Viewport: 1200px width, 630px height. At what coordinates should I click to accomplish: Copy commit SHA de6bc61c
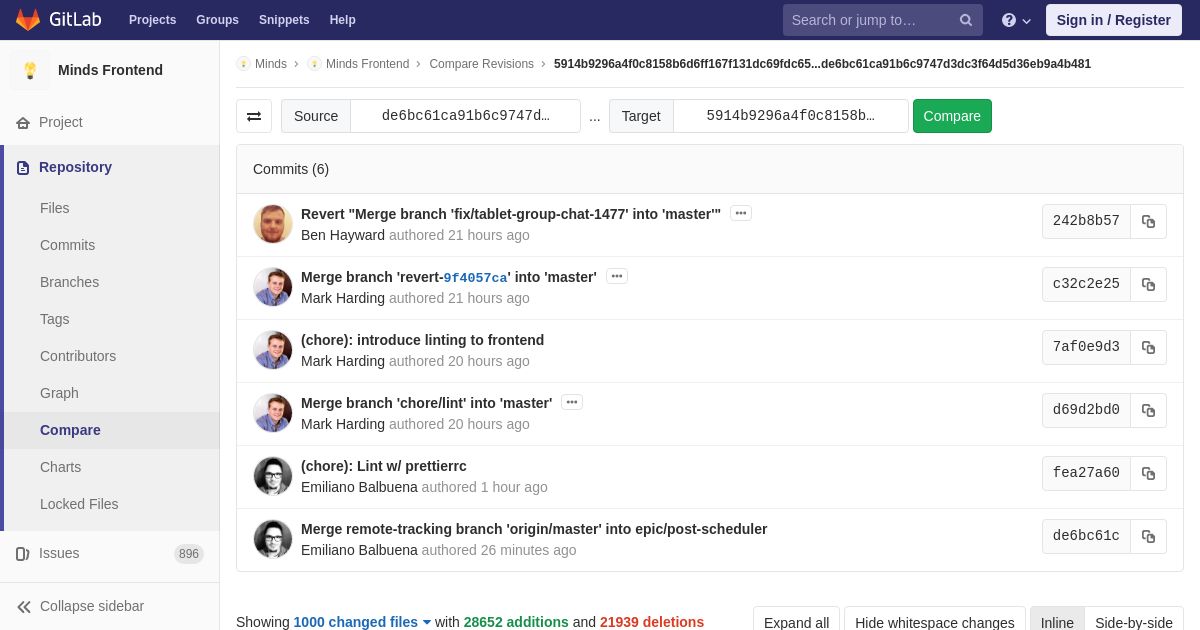click(1148, 536)
